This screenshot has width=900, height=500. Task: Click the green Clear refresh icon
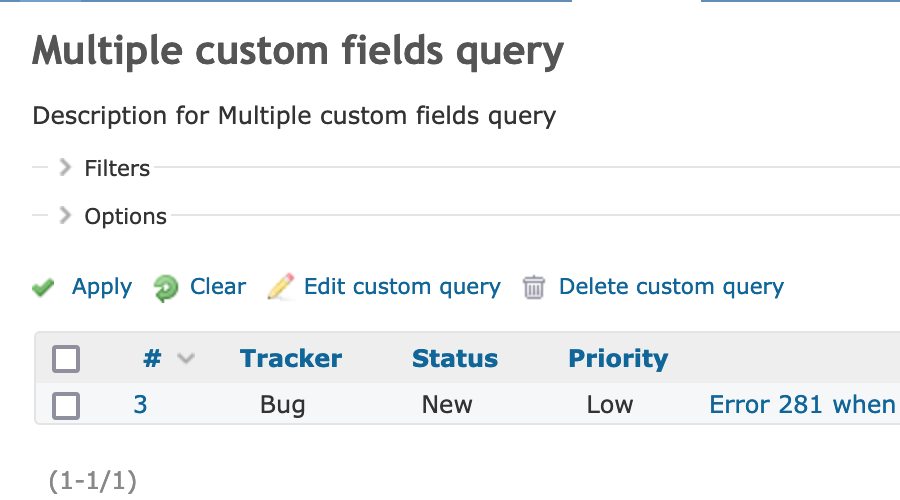165,288
